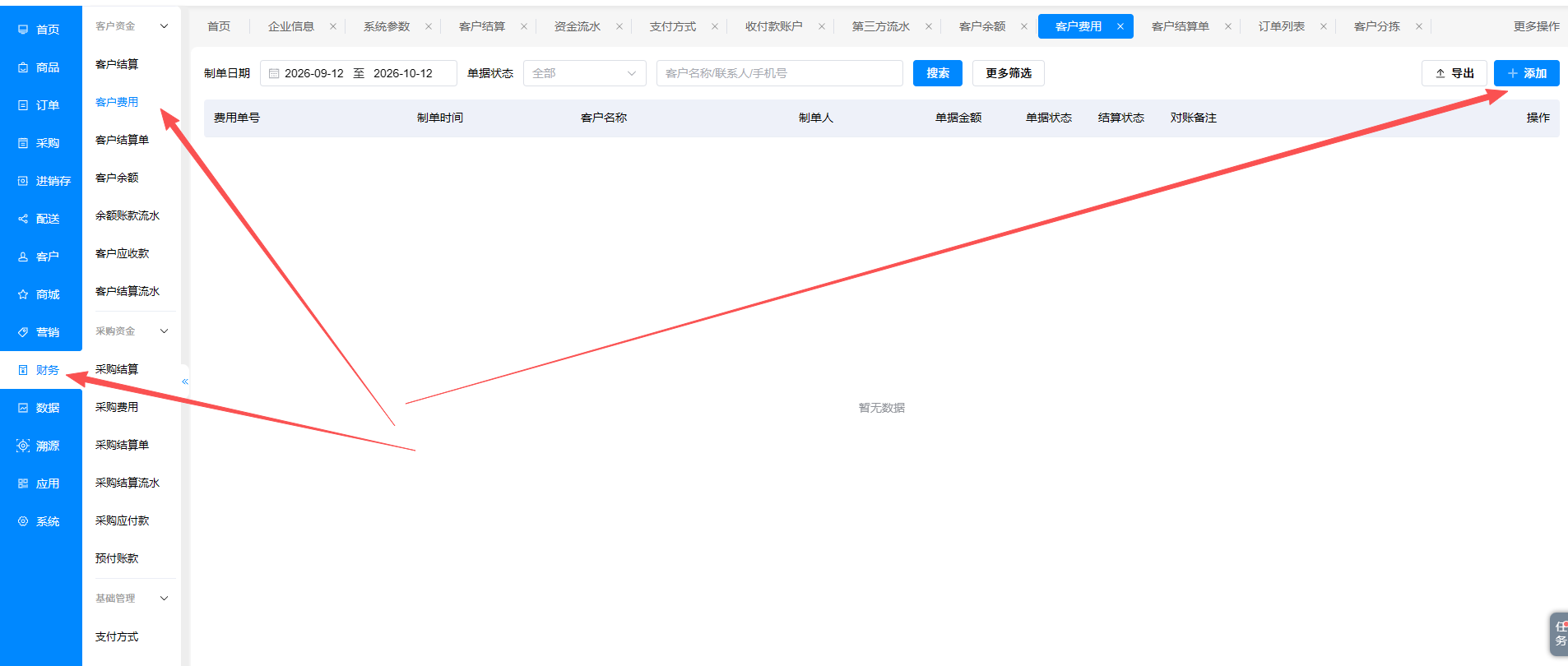1568x666 pixels.
Task: Open 余额账款流水 in the submenu
Action: (x=128, y=215)
